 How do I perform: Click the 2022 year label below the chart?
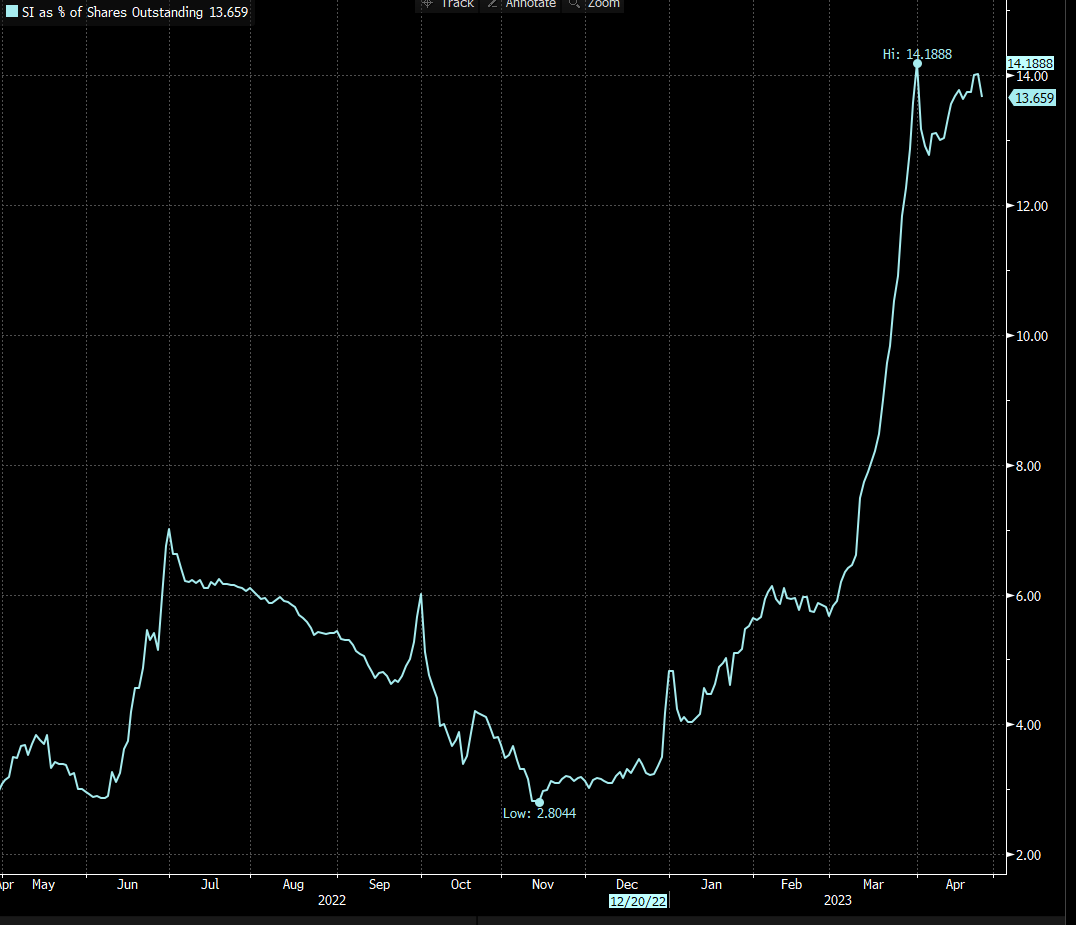point(332,900)
